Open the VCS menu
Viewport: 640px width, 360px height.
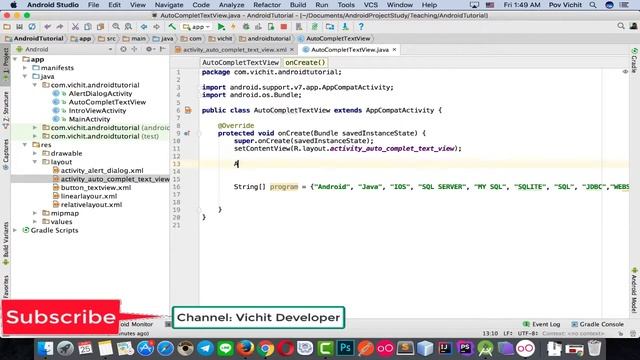pyautogui.click(x=371, y=5)
